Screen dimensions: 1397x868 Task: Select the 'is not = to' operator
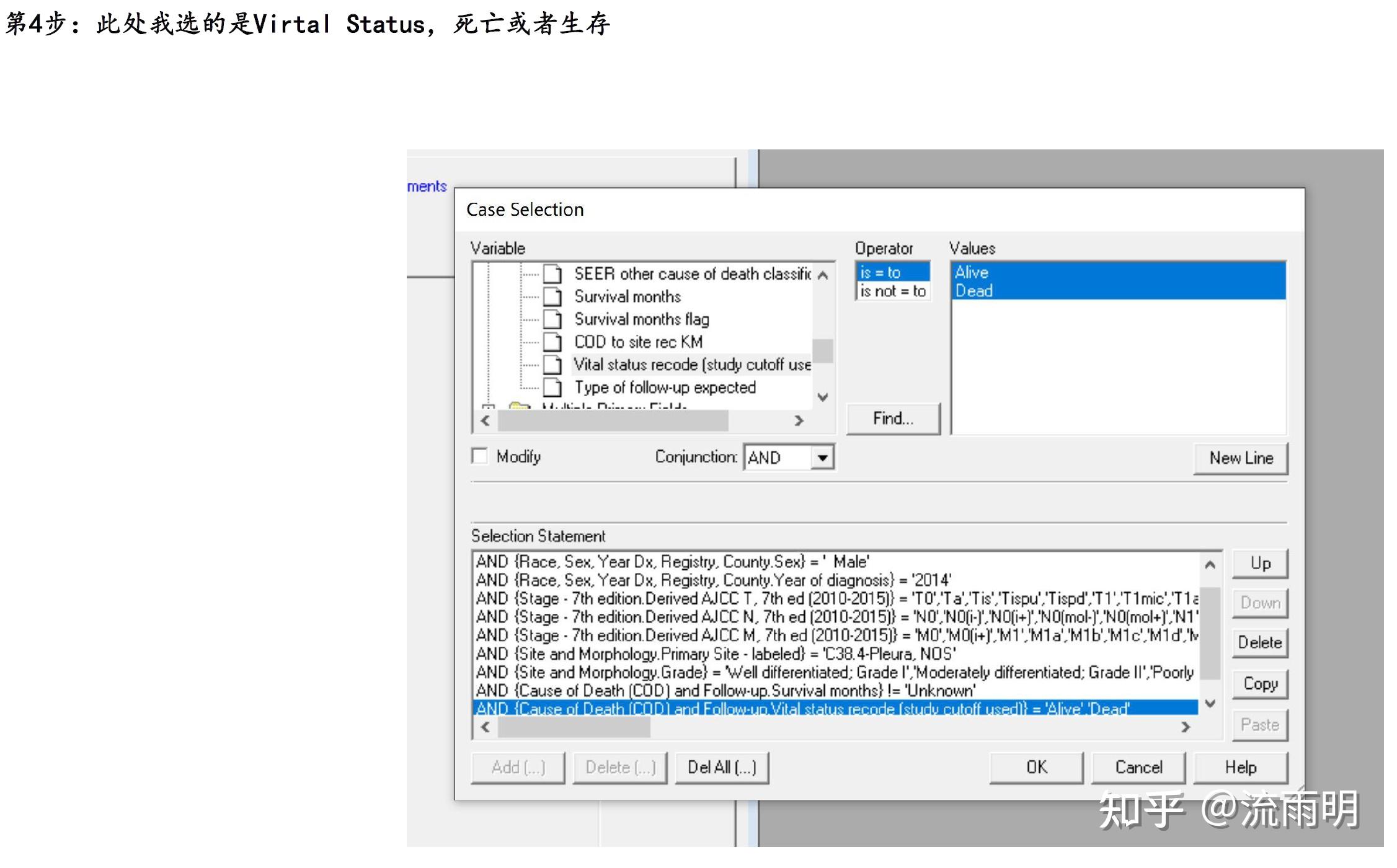click(892, 291)
